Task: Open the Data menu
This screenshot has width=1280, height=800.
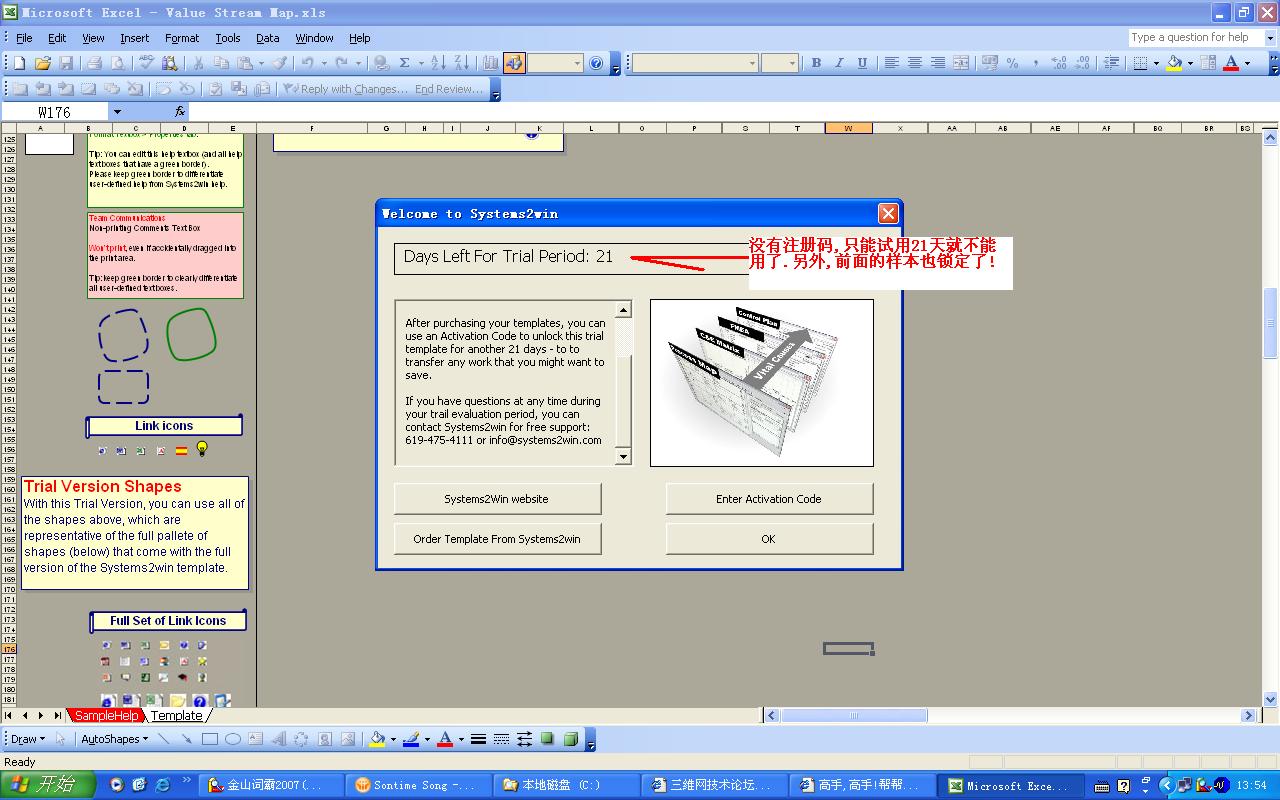Action: coord(267,38)
